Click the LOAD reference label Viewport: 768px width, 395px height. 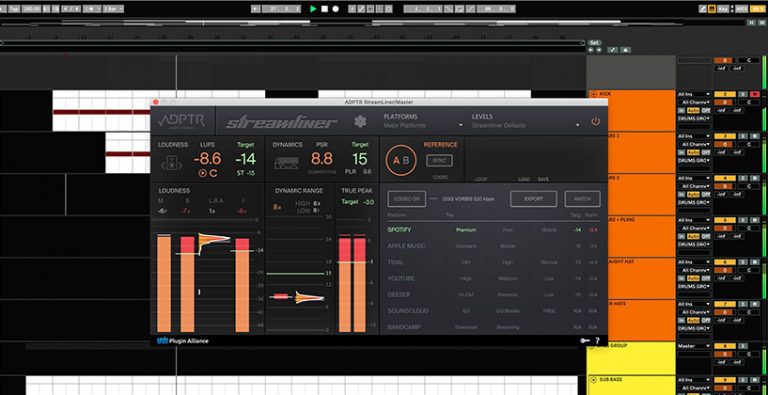click(x=524, y=179)
